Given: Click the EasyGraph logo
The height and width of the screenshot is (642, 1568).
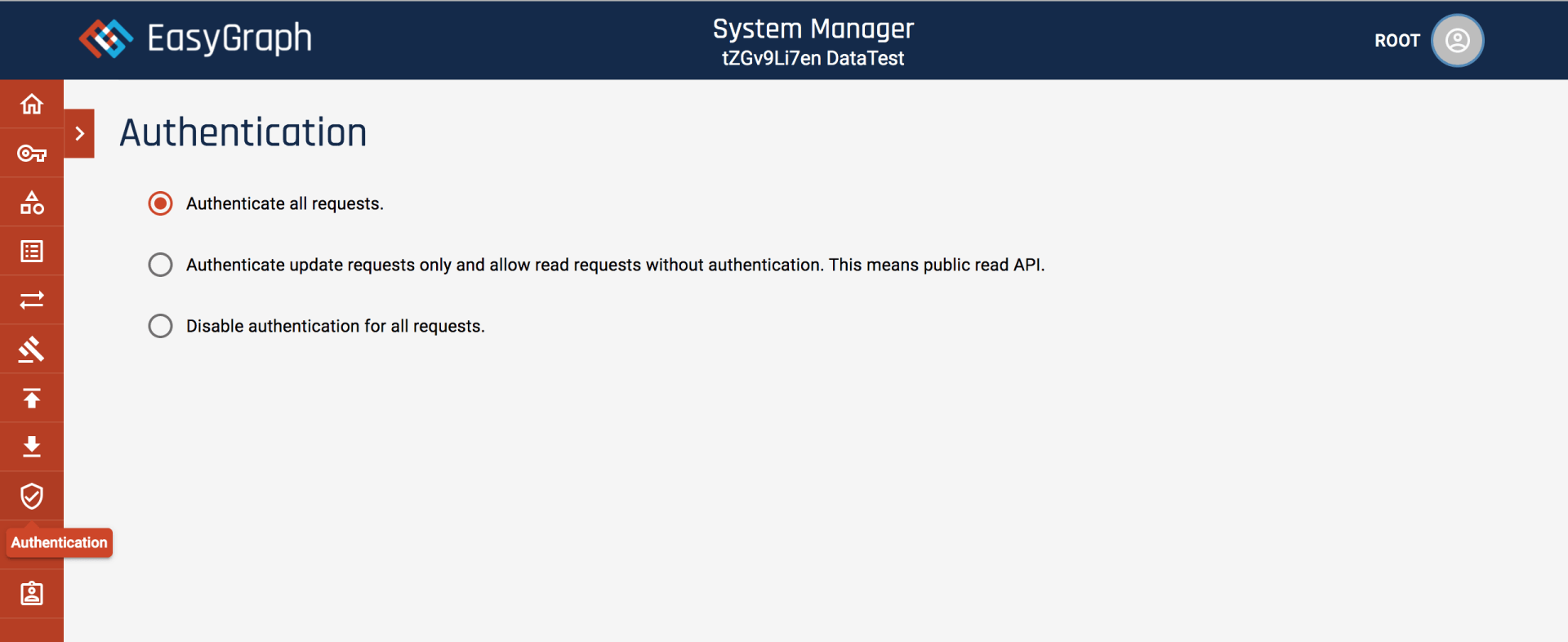Looking at the screenshot, I should 196,38.
